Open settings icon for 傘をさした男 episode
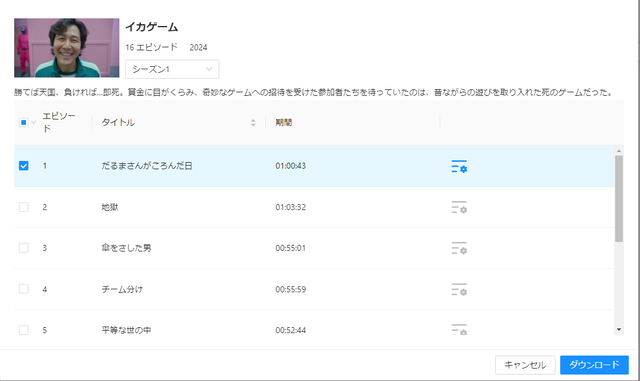The image size is (640, 381). (x=459, y=248)
